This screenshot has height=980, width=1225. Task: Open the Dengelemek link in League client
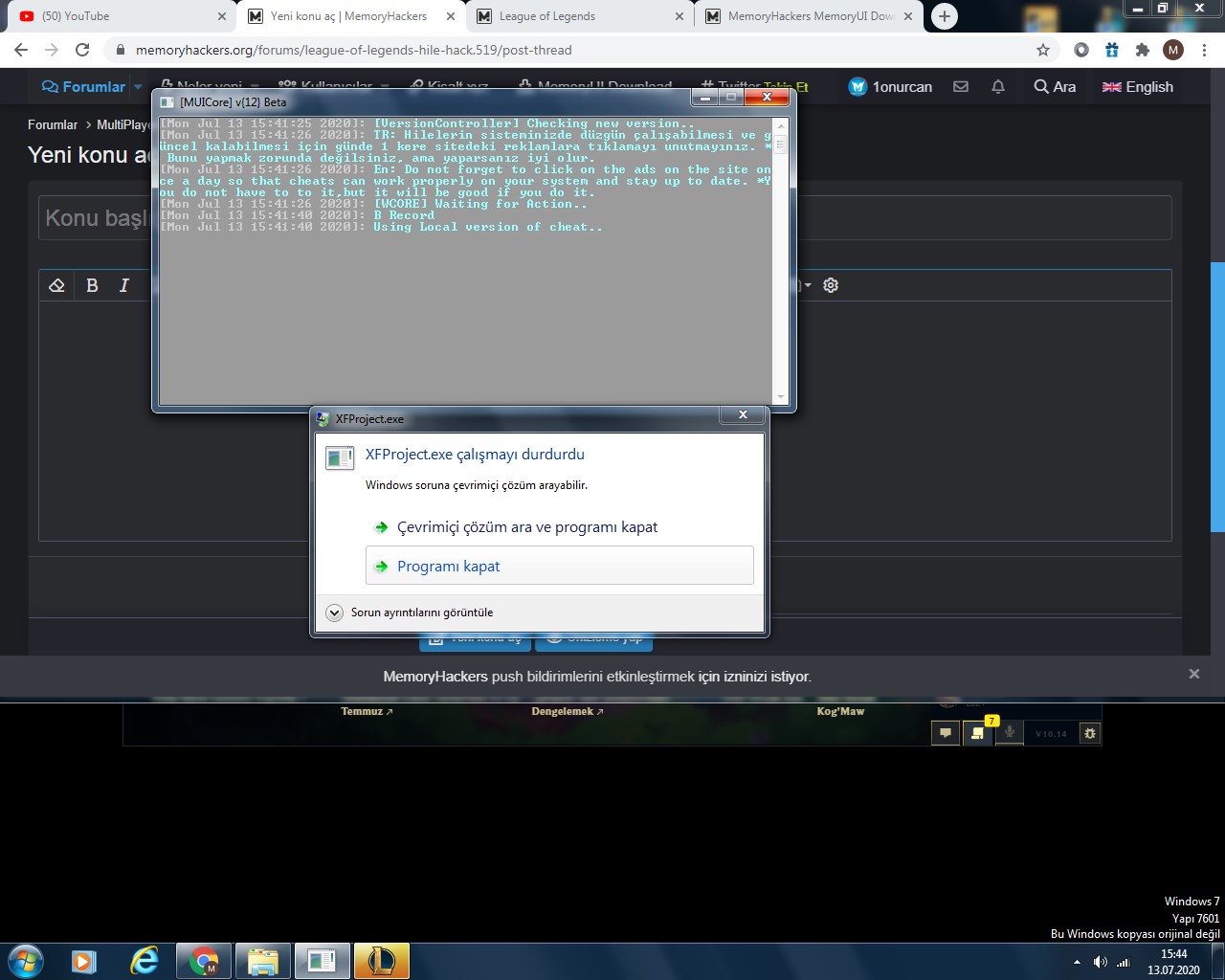tap(568, 711)
